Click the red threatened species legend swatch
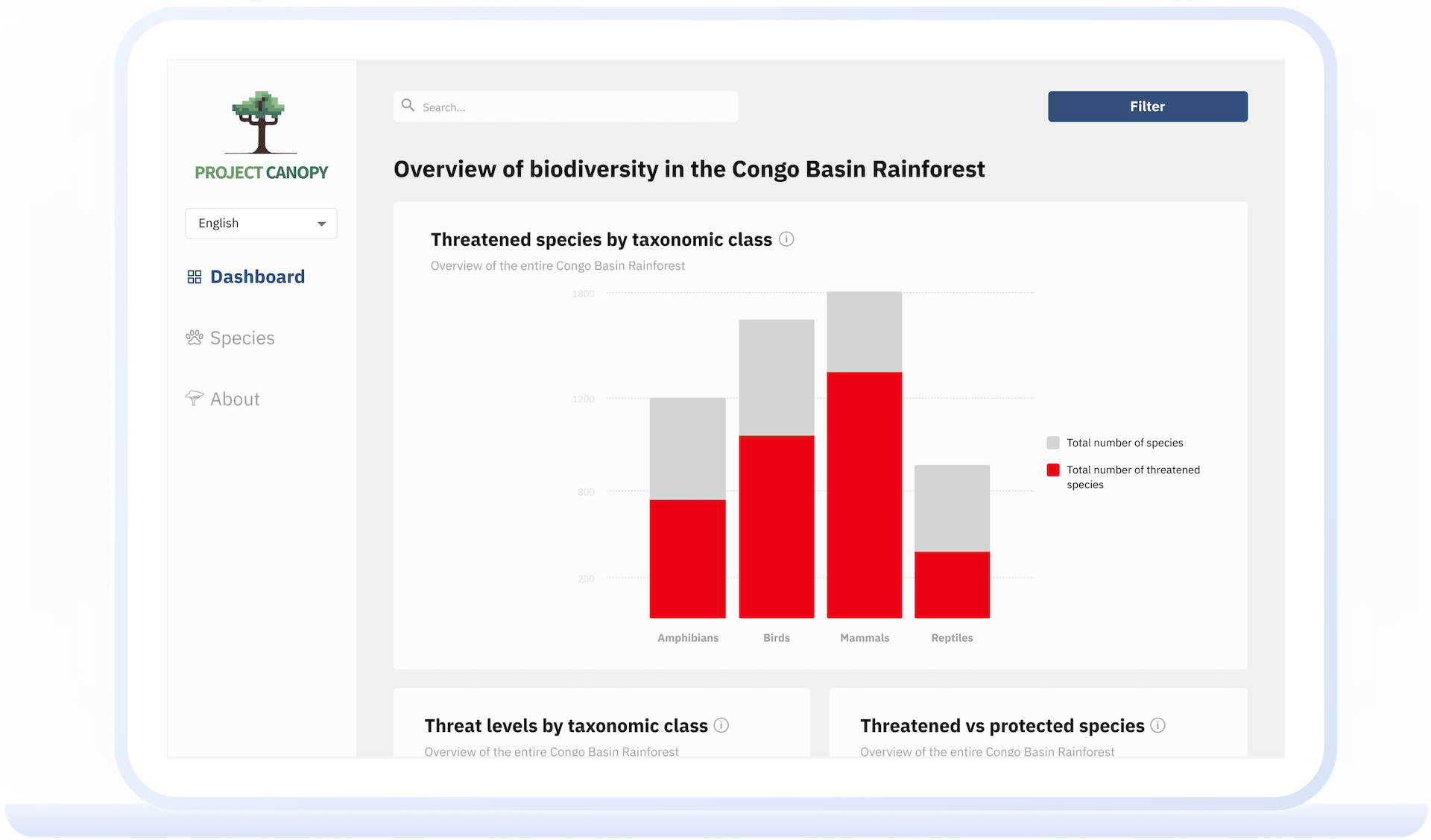This screenshot has height=840, width=1431. click(x=1053, y=470)
